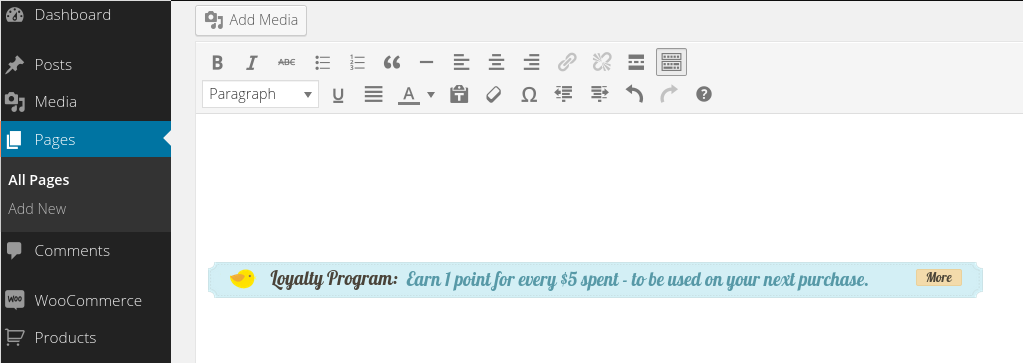Insert the Read More tag
1023x363 pixels.
coord(636,63)
